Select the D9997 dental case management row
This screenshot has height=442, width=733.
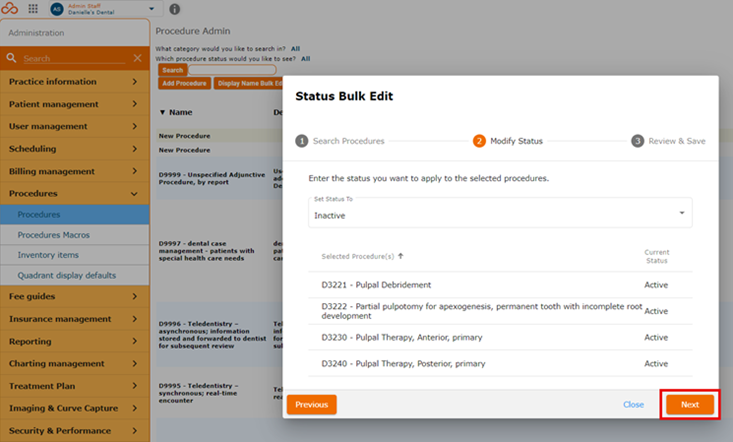[x=220, y=251]
